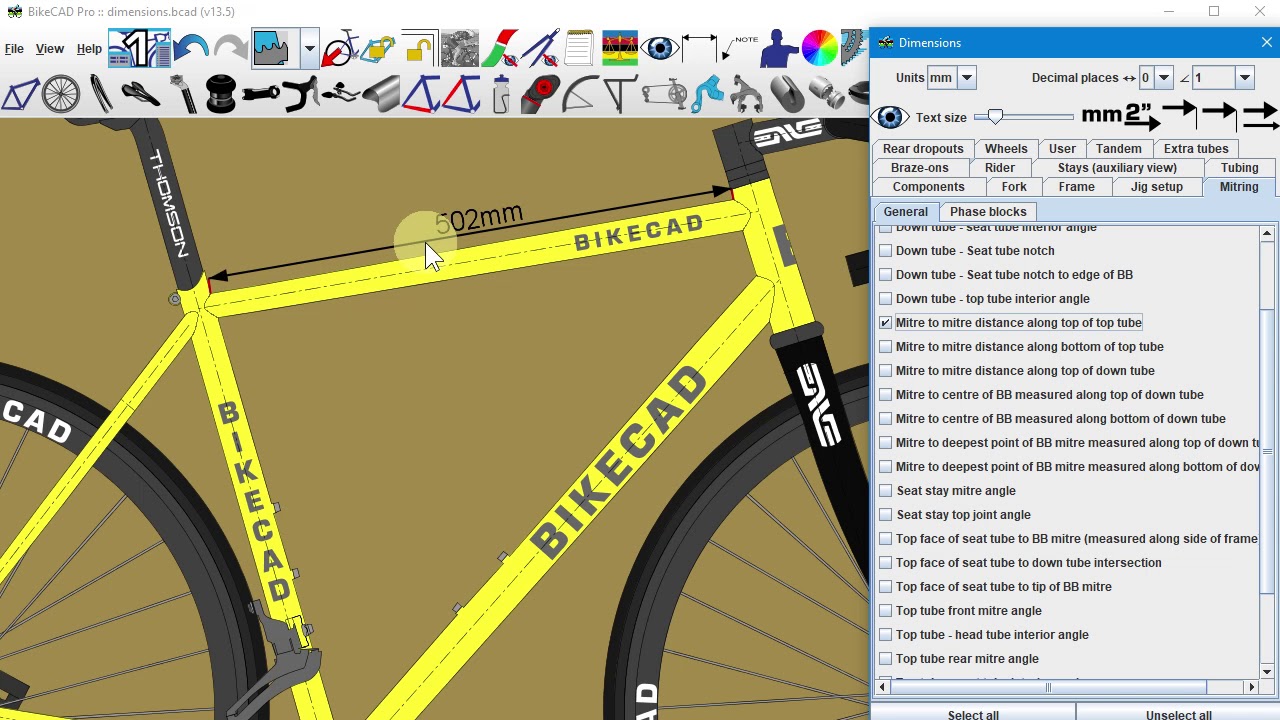Check Top tube rear mitre angle
The width and height of the screenshot is (1280, 720).
pyautogui.click(x=885, y=659)
